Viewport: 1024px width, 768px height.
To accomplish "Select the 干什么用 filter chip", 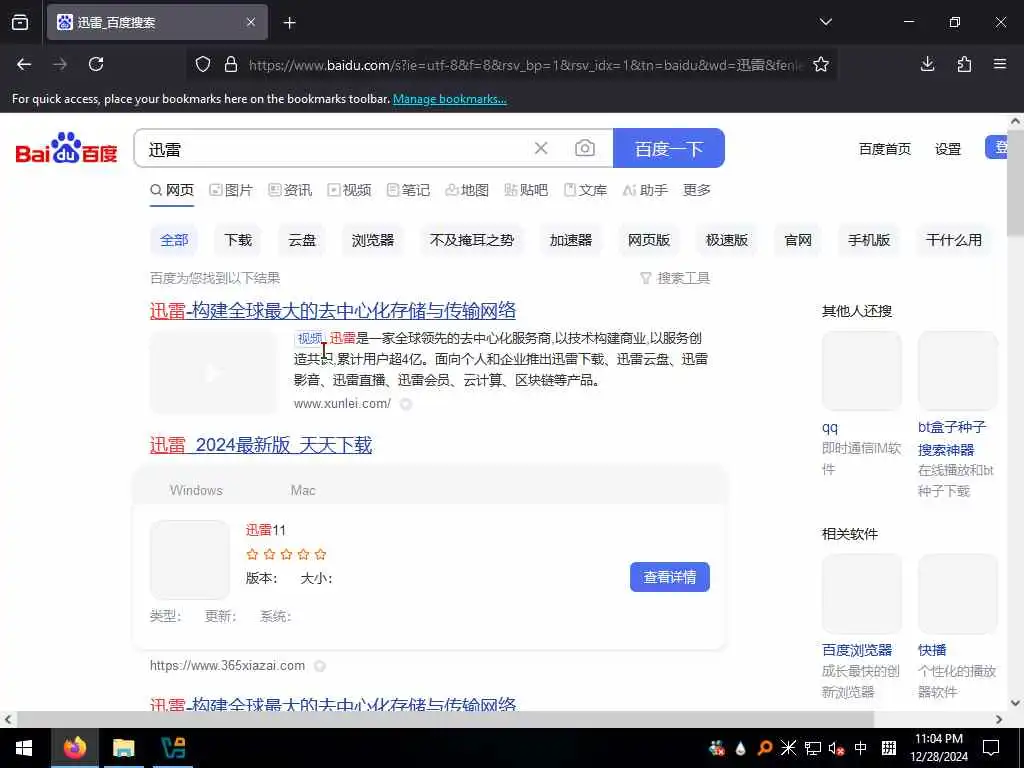I will coord(954,240).
